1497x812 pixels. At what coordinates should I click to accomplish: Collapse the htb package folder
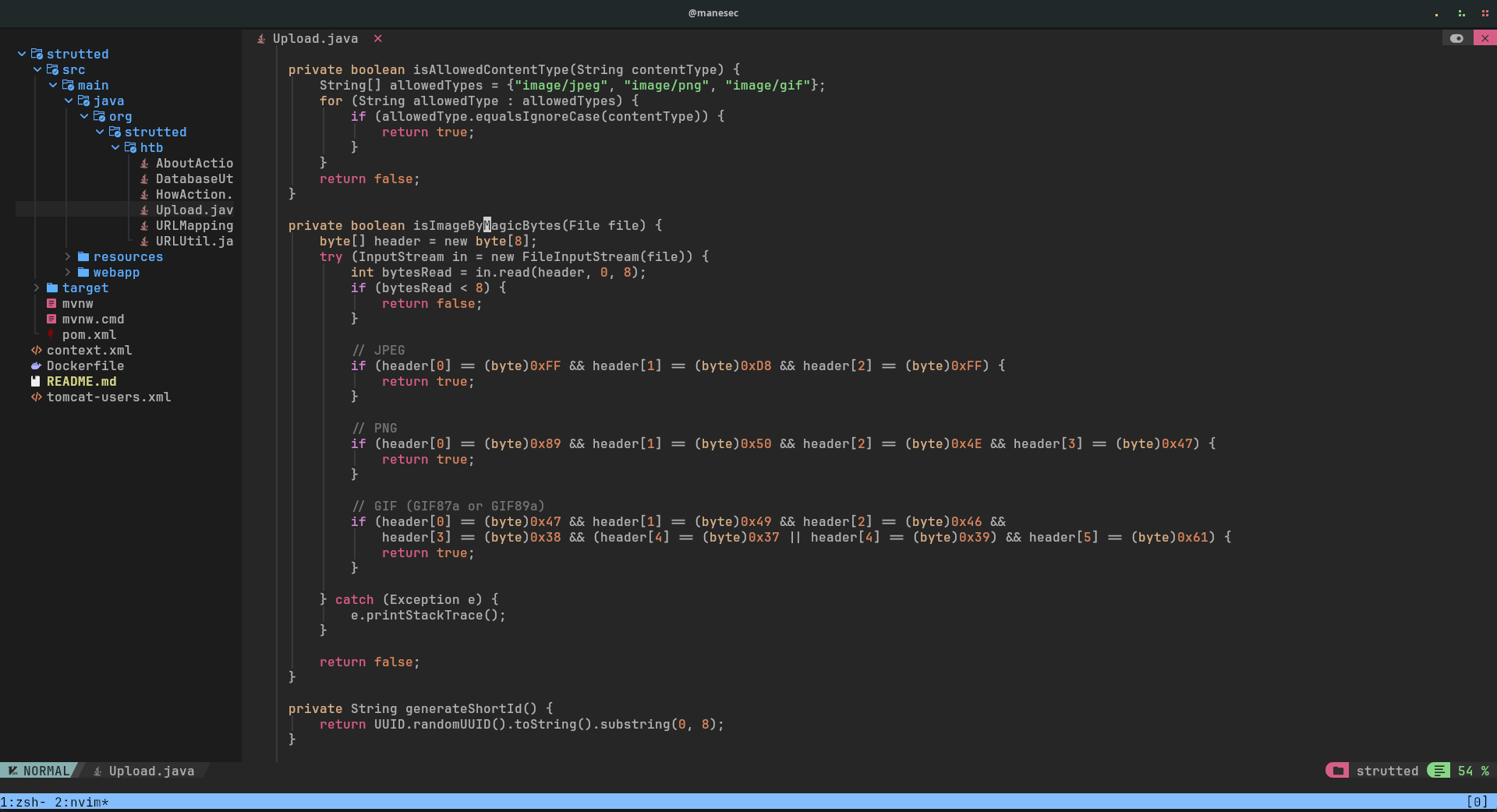(x=115, y=147)
